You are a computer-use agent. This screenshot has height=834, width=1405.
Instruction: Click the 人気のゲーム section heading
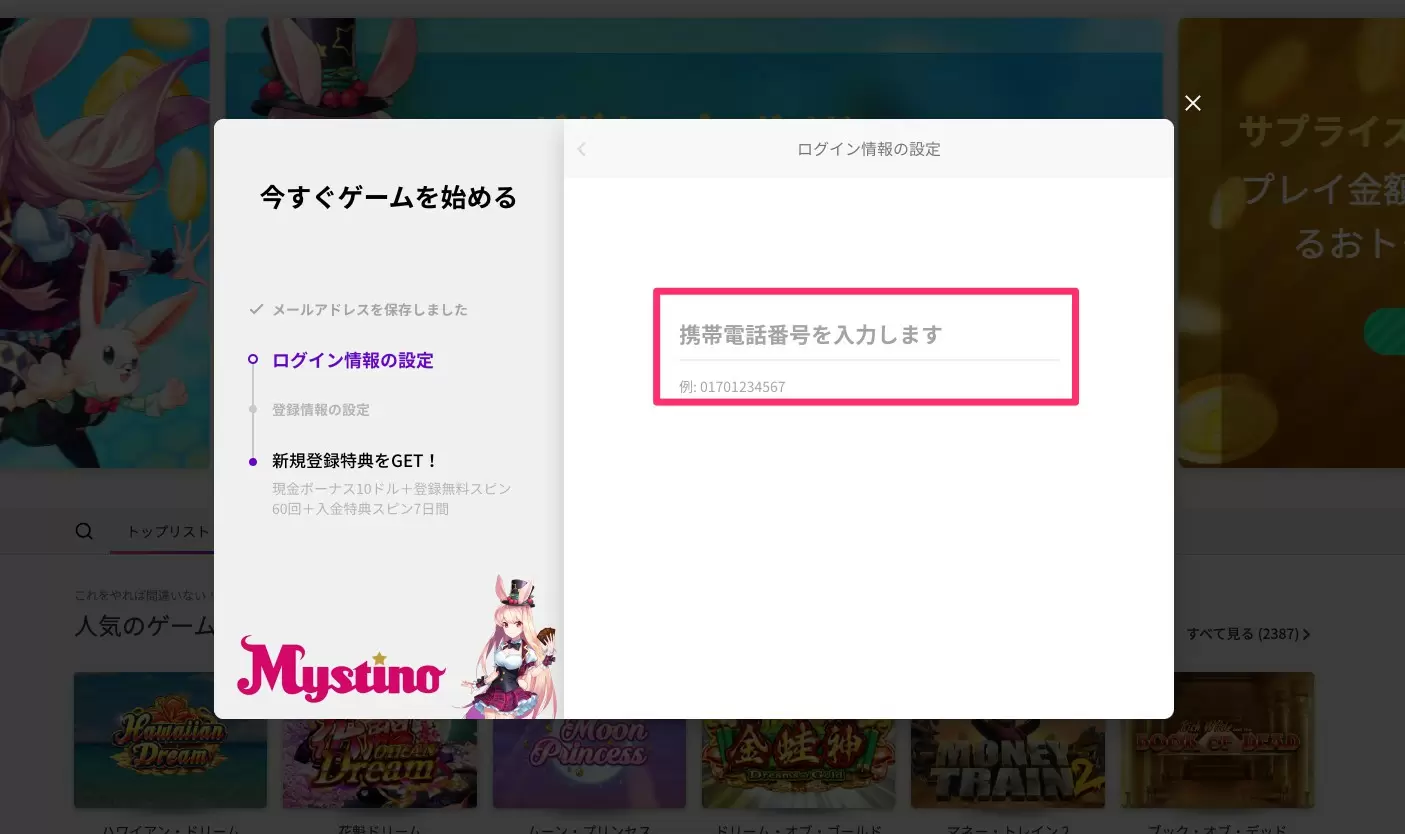[x=144, y=627]
